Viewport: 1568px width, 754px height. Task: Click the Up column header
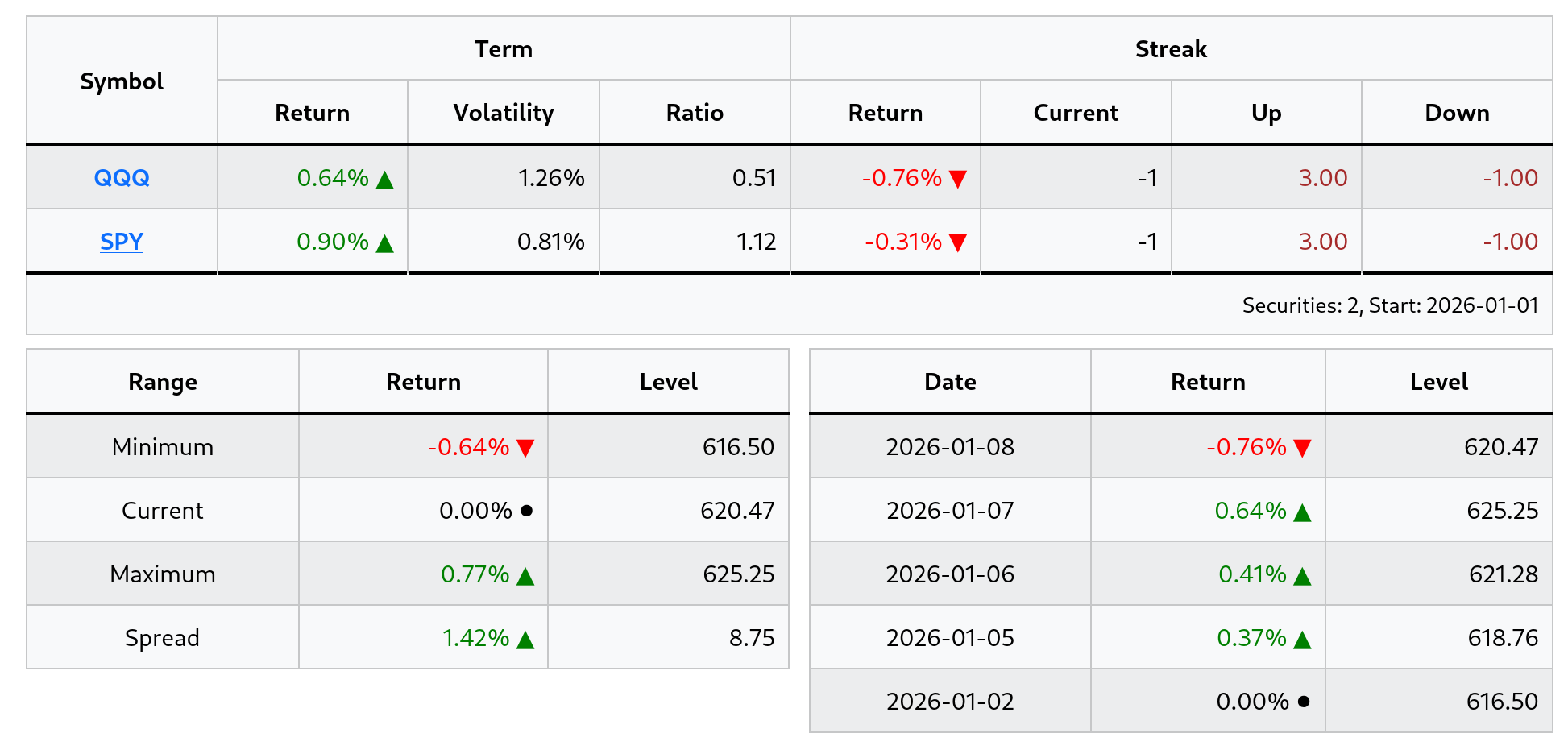tap(1267, 112)
